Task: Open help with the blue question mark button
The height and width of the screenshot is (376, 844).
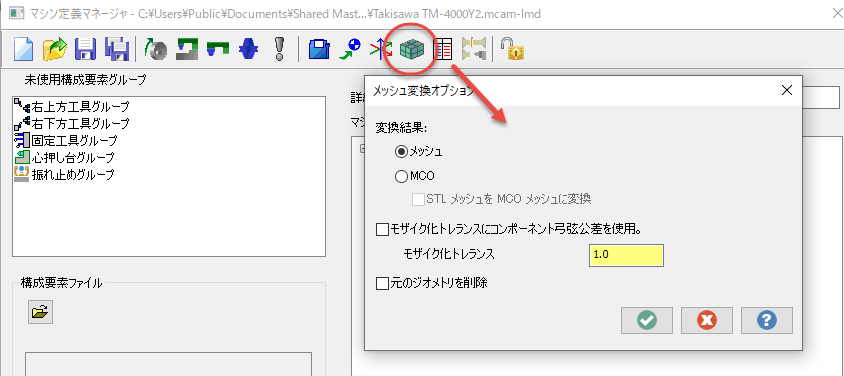Action: coord(766,321)
